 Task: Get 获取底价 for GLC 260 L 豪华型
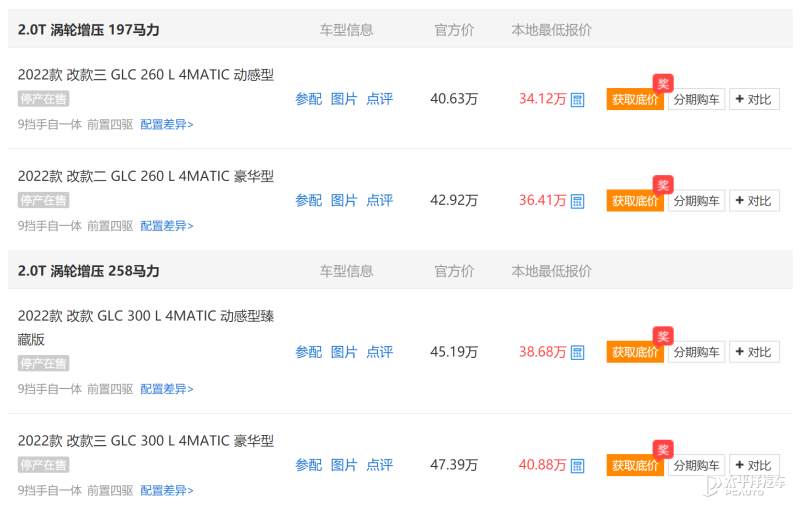pos(635,201)
